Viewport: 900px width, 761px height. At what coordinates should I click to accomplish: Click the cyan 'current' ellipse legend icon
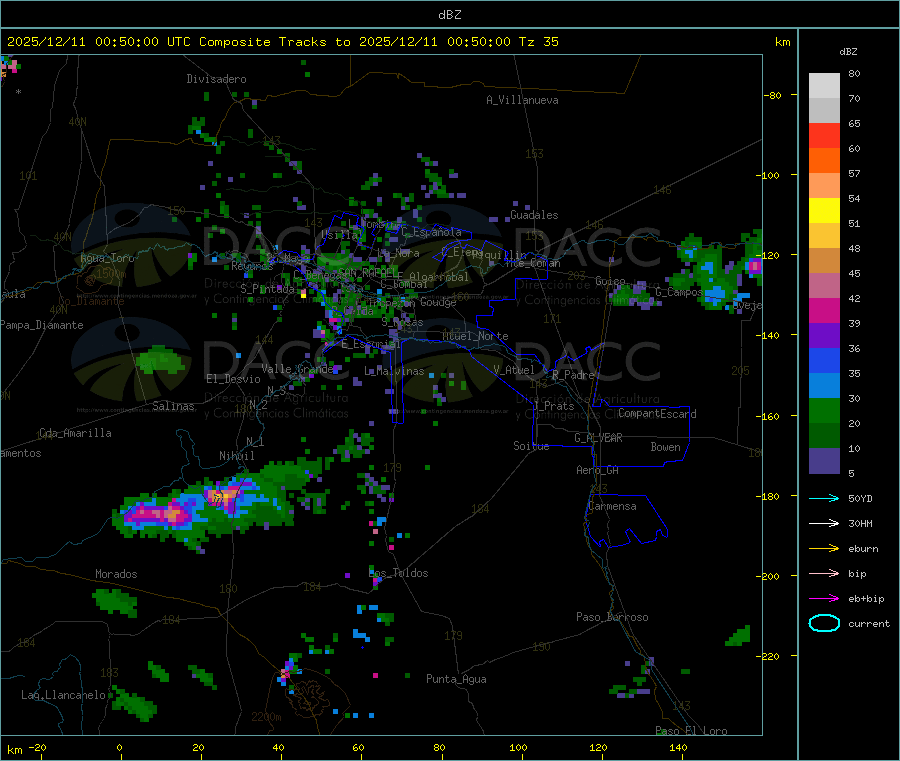824,623
